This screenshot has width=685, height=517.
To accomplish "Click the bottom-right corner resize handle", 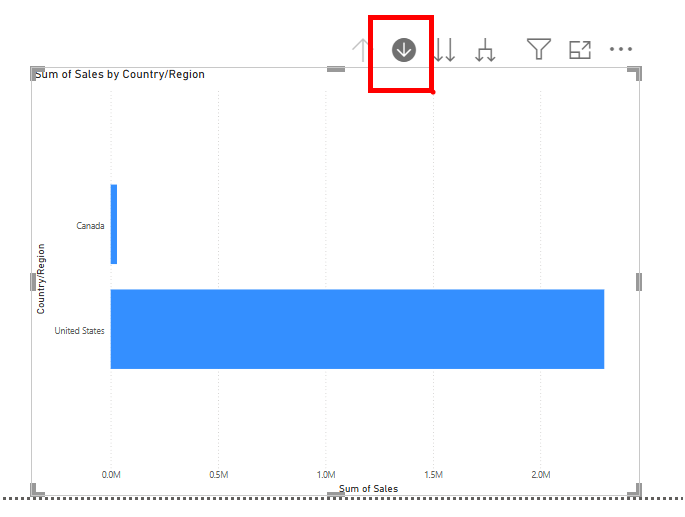I will [x=635, y=490].
